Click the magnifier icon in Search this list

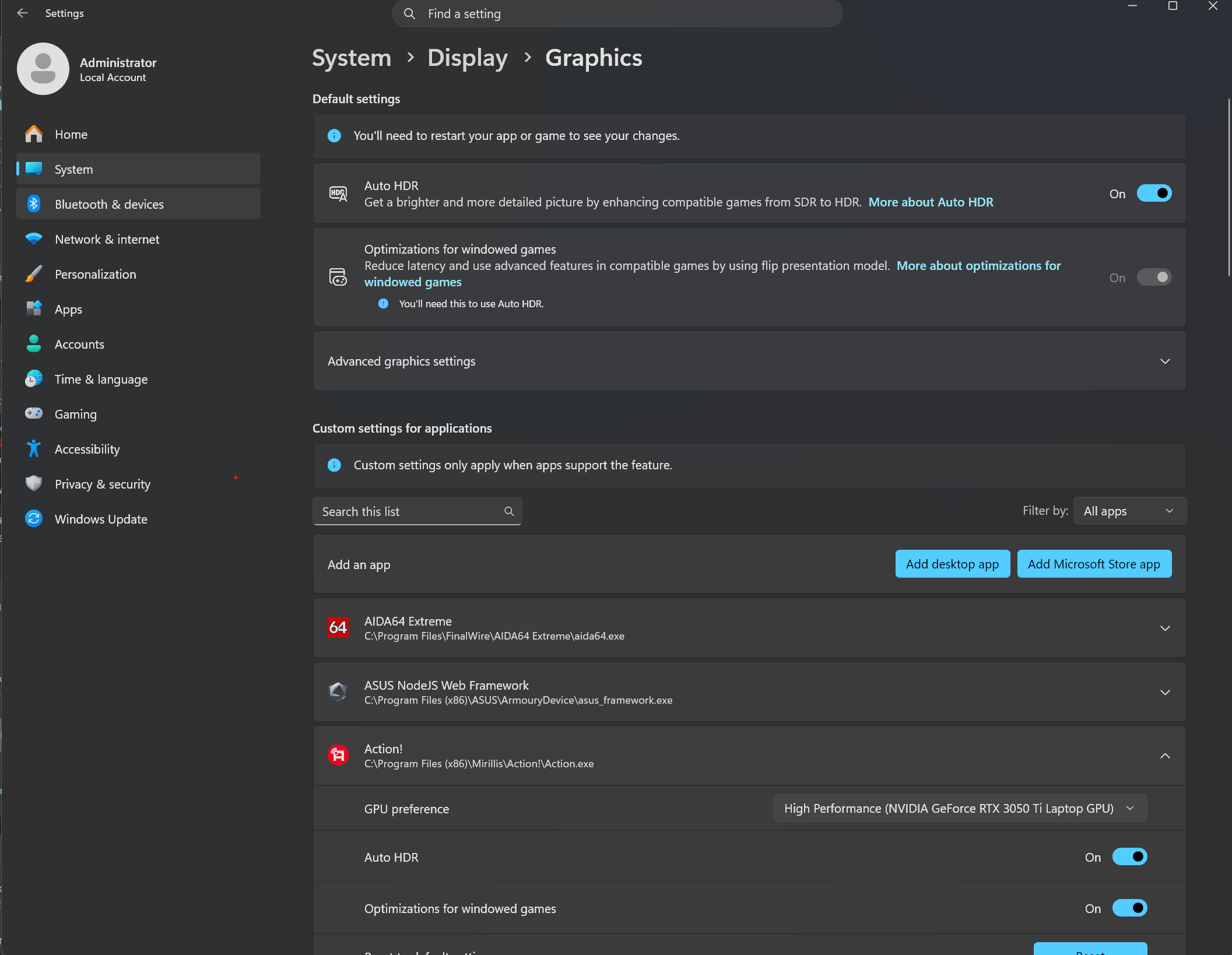pos(509,511)
